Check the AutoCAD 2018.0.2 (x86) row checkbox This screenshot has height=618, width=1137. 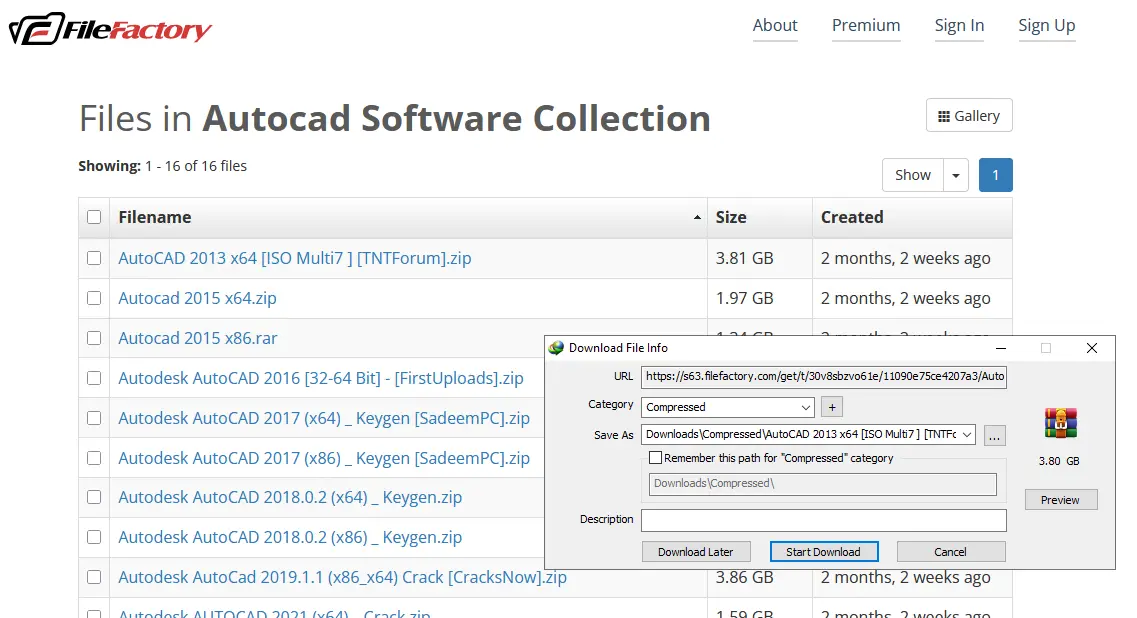94,537
